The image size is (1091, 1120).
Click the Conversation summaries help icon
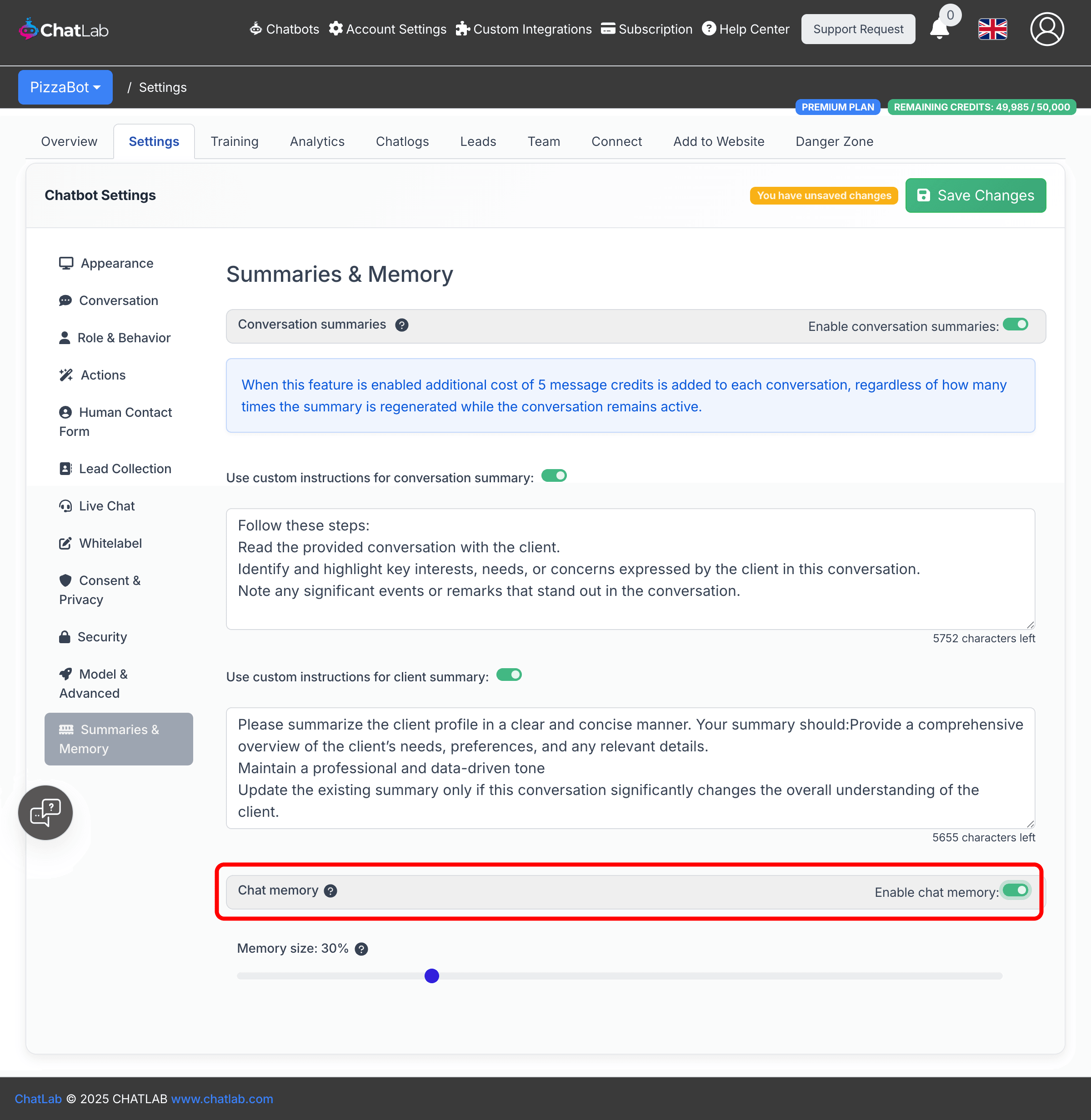[x=402, y=325]
